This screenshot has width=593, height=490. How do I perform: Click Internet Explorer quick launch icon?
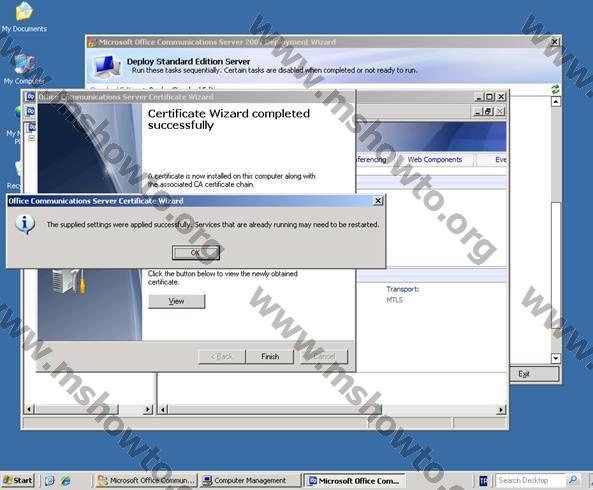[66, 481]
